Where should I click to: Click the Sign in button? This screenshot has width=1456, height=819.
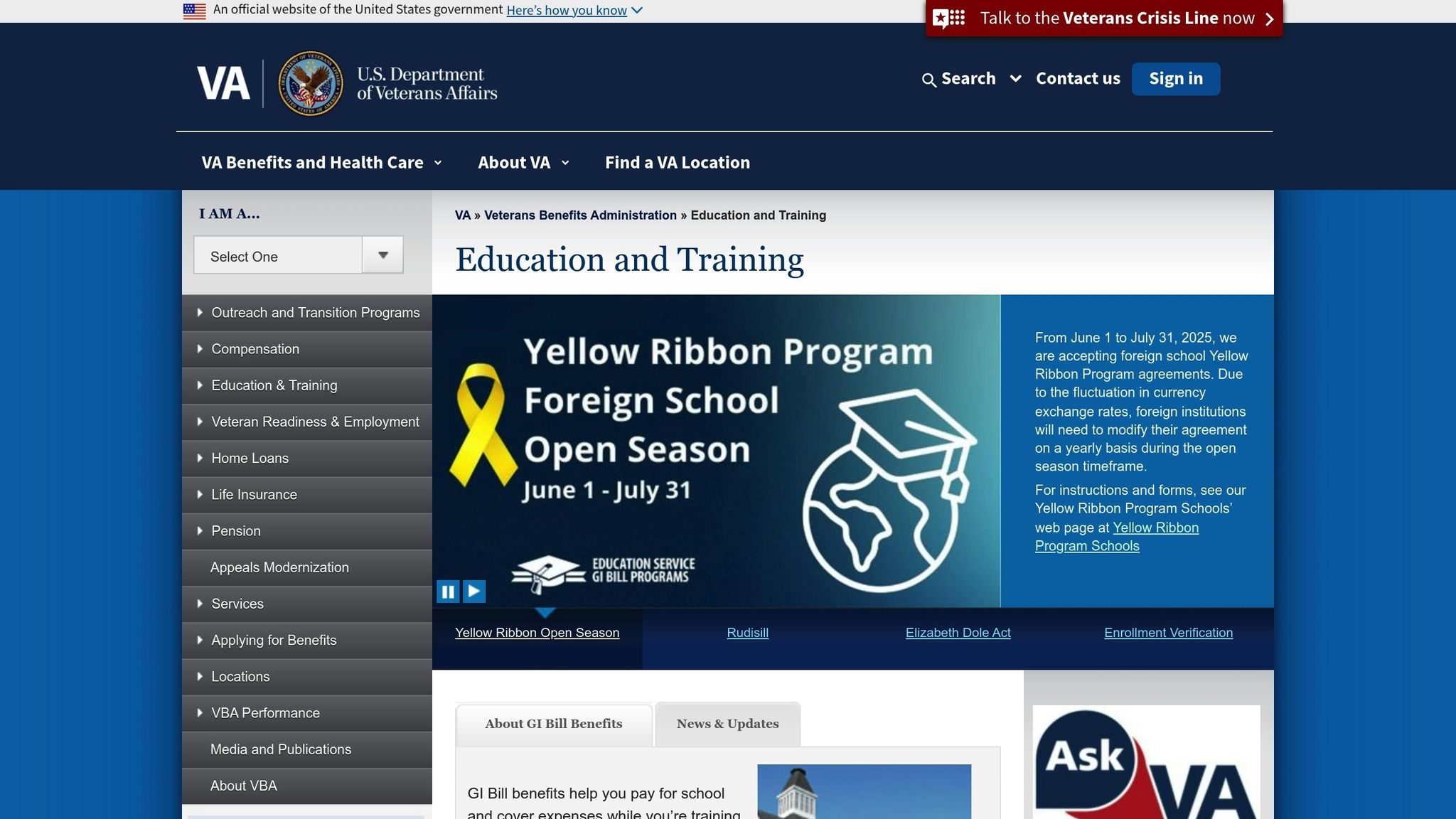(1176, 78)
